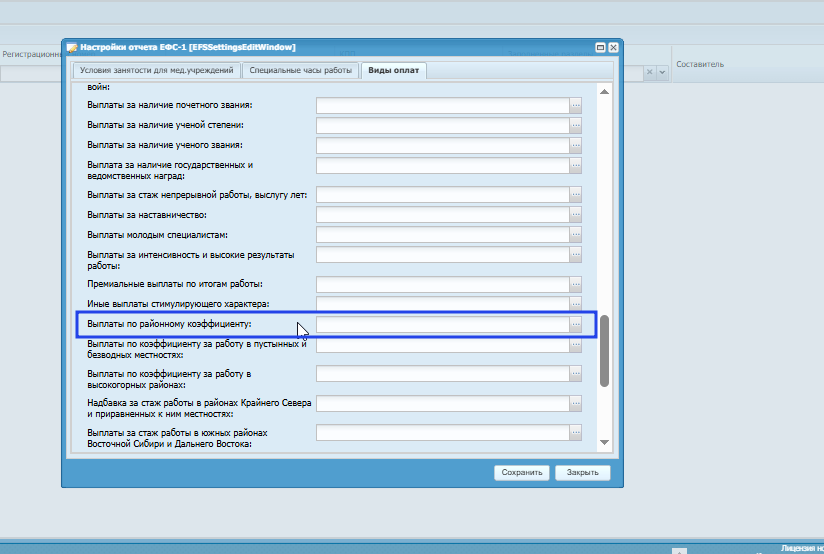Focus the почетного звания input field
This screenshot has width=824, height=554.
point(443,105)
